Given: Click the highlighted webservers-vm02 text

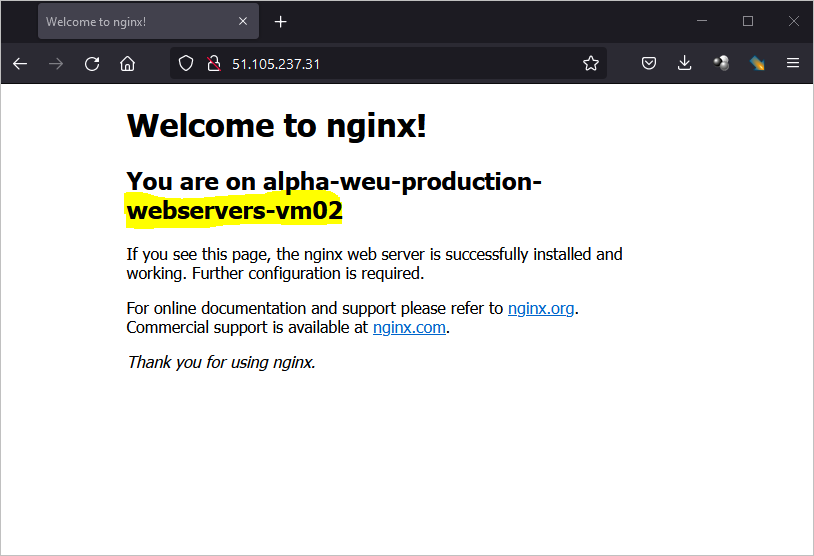Looking at the screenshot, I should [235, 211].
